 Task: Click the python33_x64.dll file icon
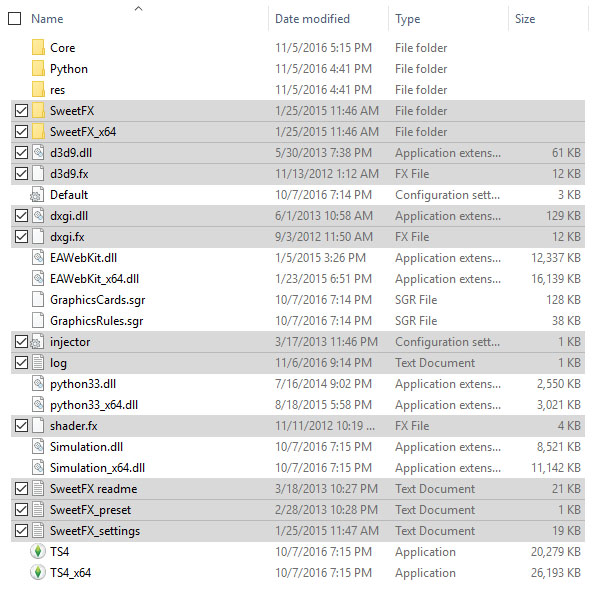coord(38,405)
